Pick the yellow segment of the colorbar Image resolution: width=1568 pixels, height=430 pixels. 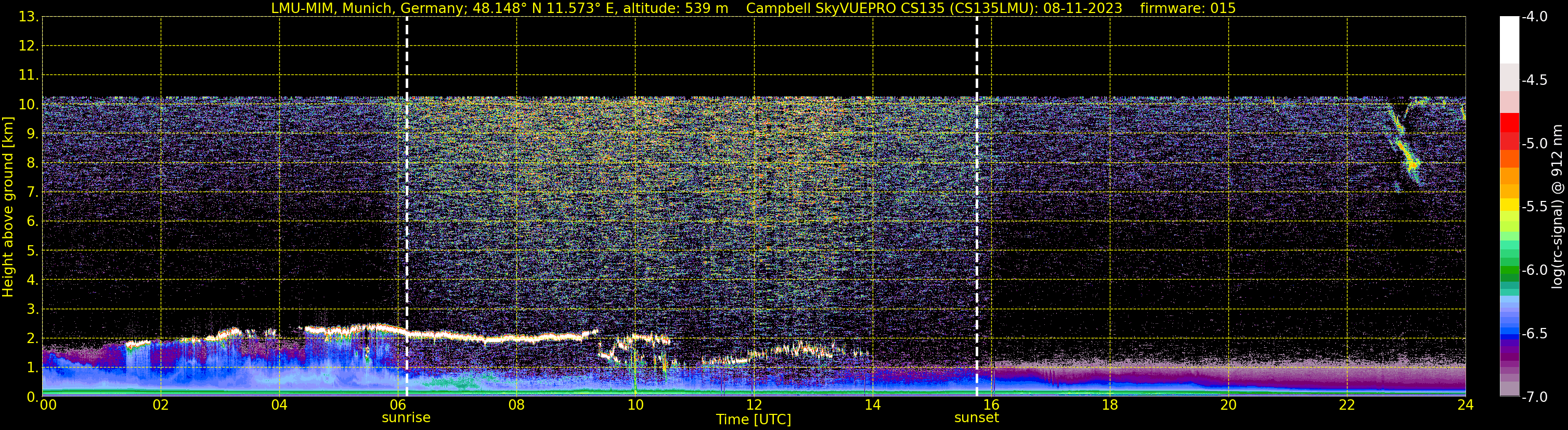[x=1510, y=204]
